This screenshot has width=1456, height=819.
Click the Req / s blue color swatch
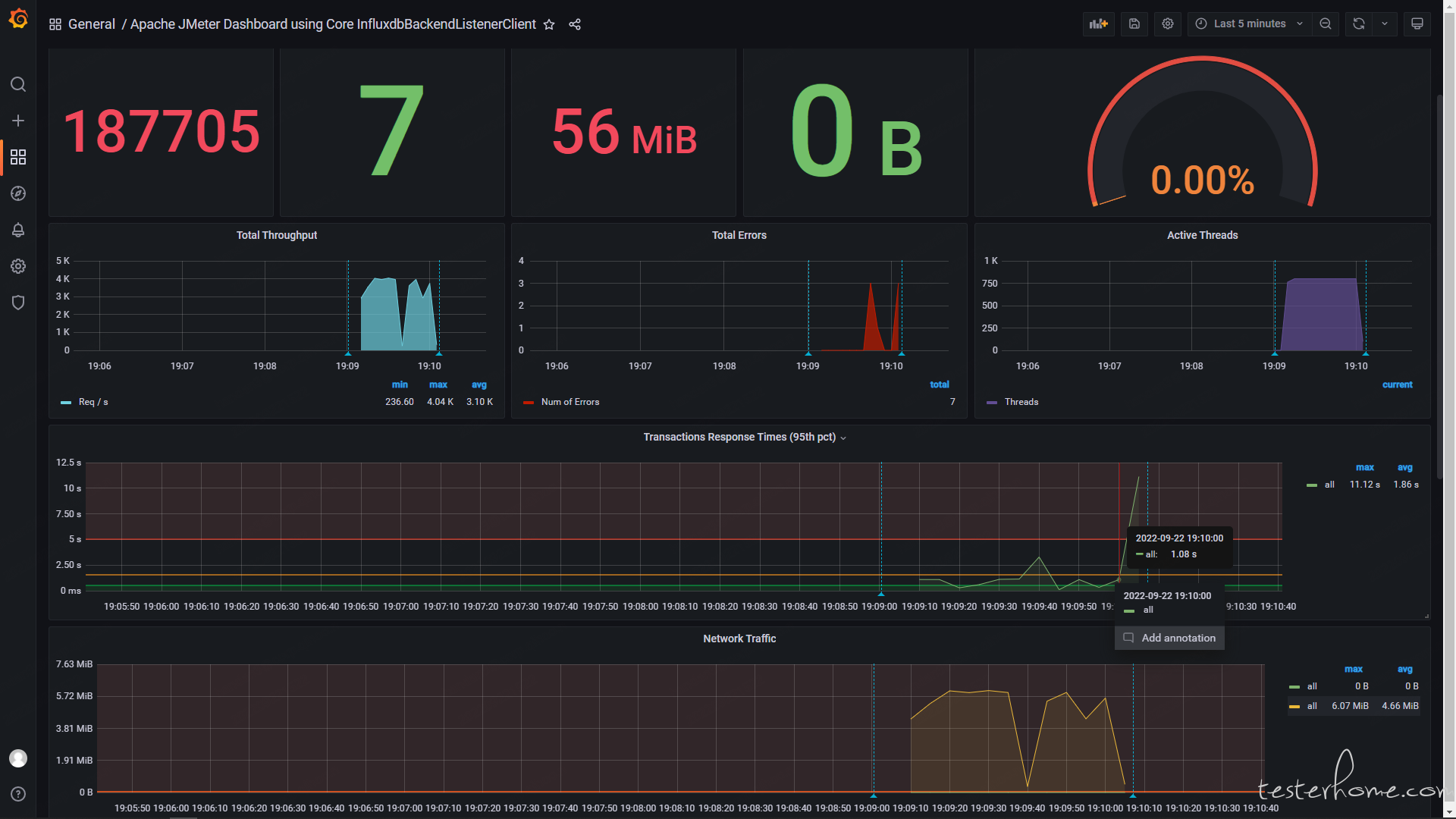(66, 403)
